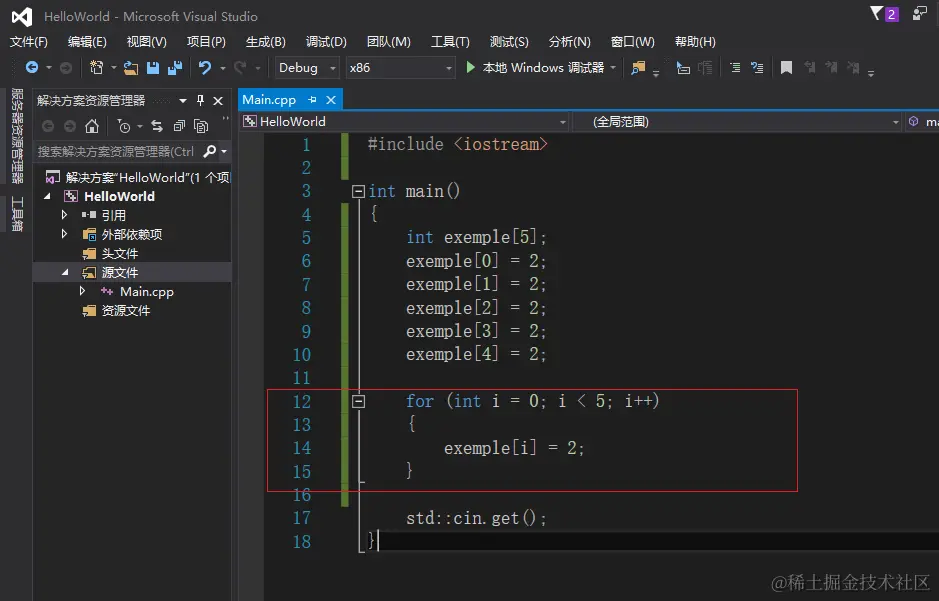The width and height of the screenshot is (939, 601).
Task: Toggle auto-hide pin on Solution Explorer panel
Action: point(201,101)
